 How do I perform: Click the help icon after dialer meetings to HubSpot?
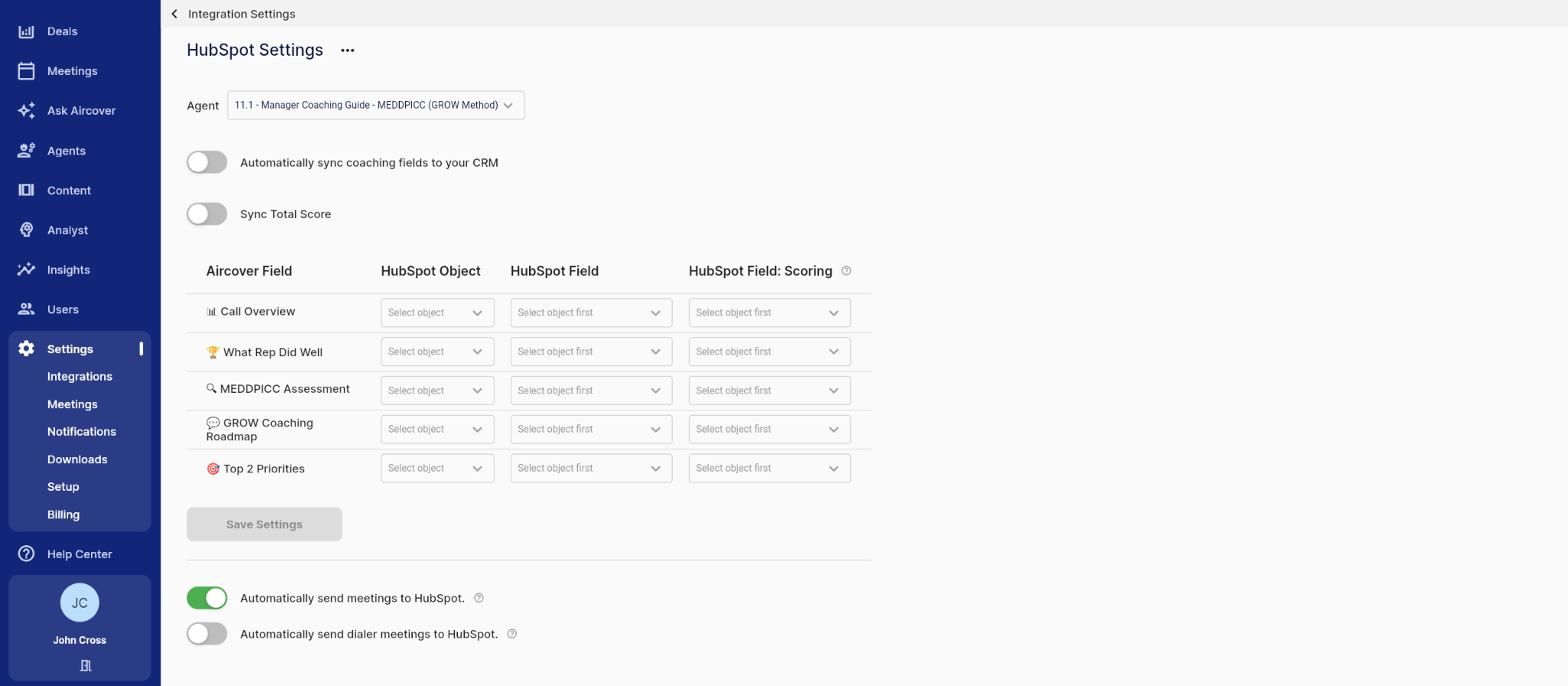pos(512,634)
